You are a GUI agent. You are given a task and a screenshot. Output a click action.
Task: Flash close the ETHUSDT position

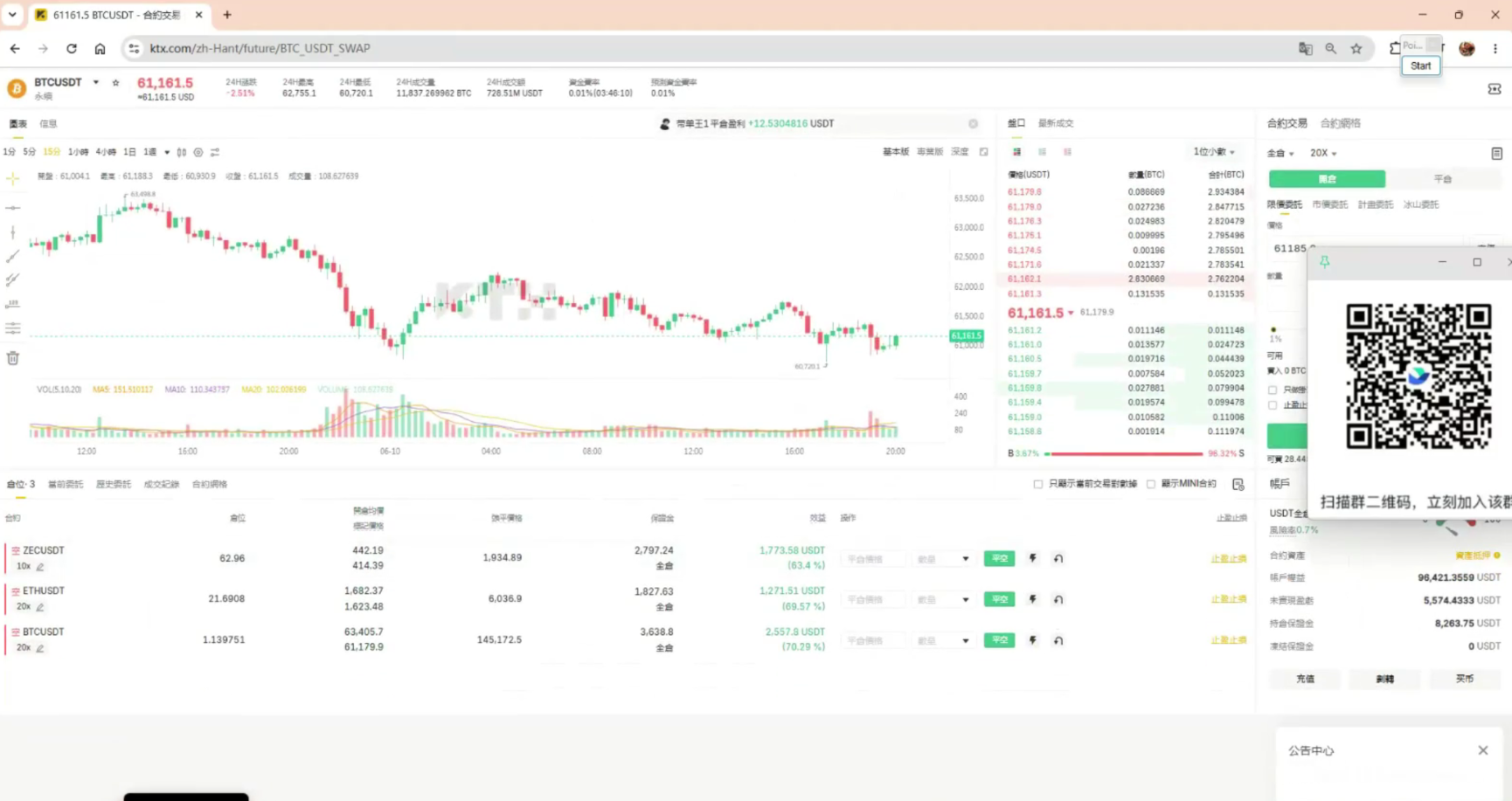tap(1033, 599)
